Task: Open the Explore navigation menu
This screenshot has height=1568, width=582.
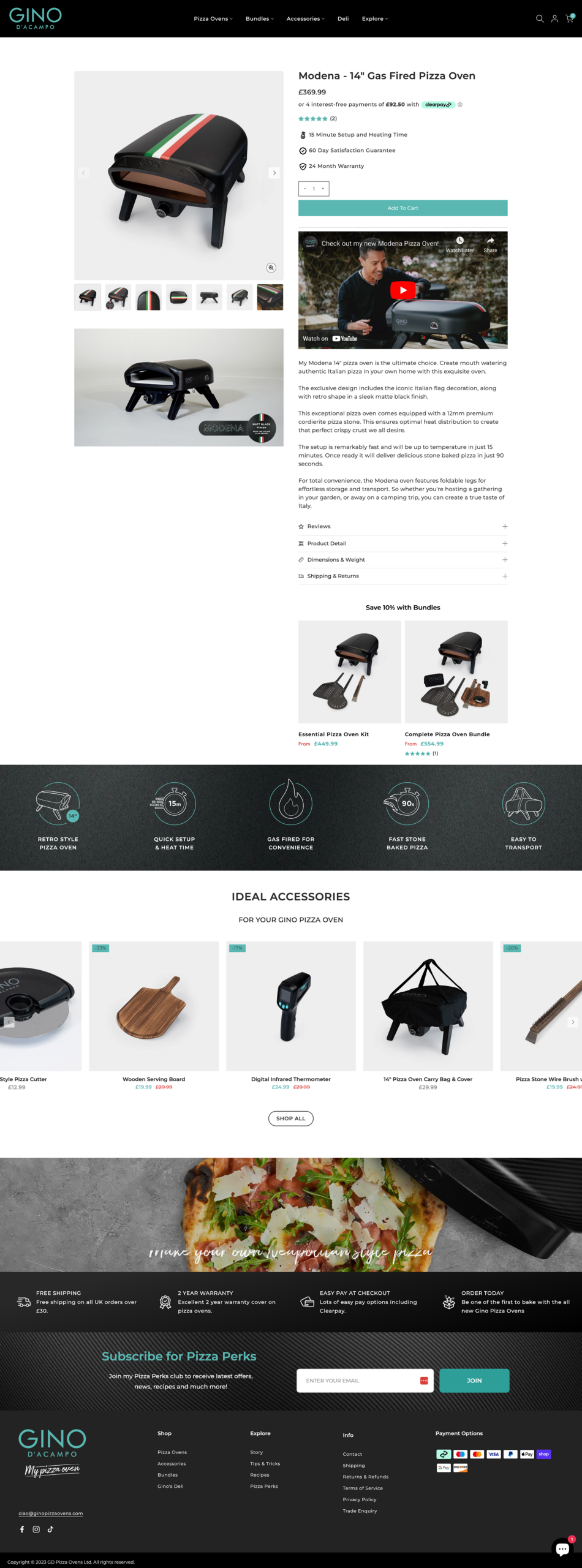Action: [375, 19]
